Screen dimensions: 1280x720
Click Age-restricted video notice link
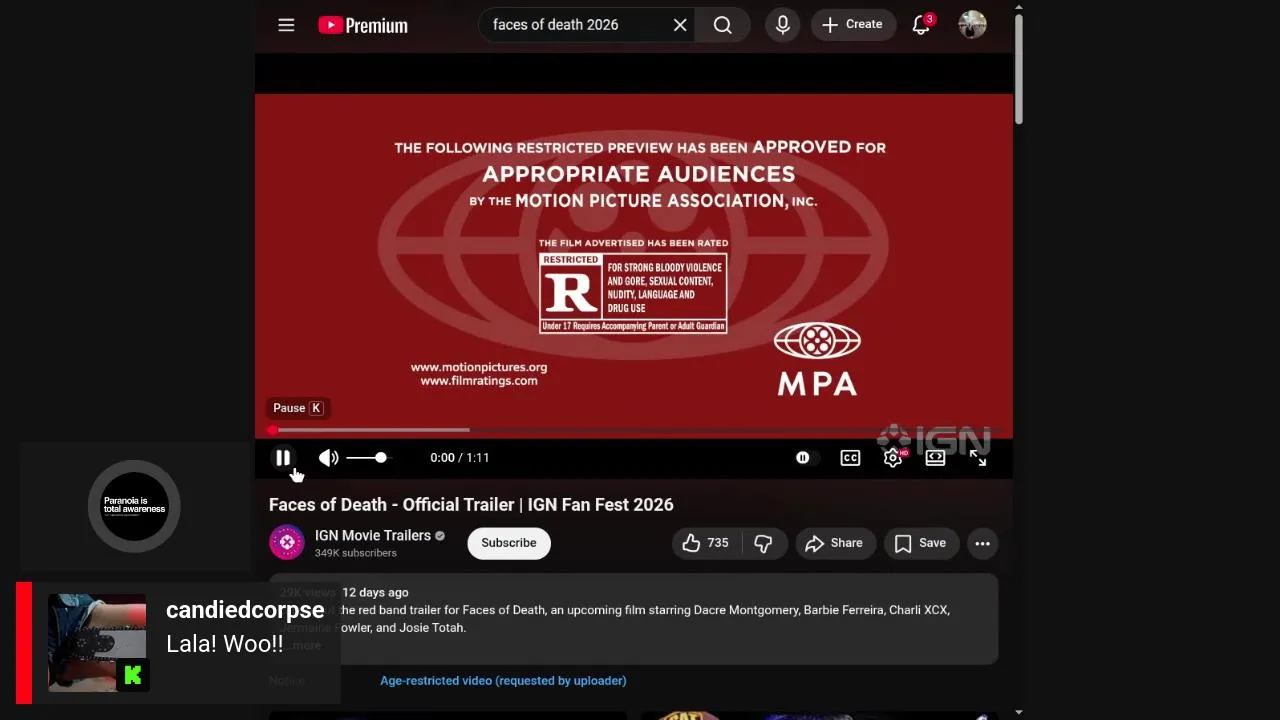click(x=503, y=681)
